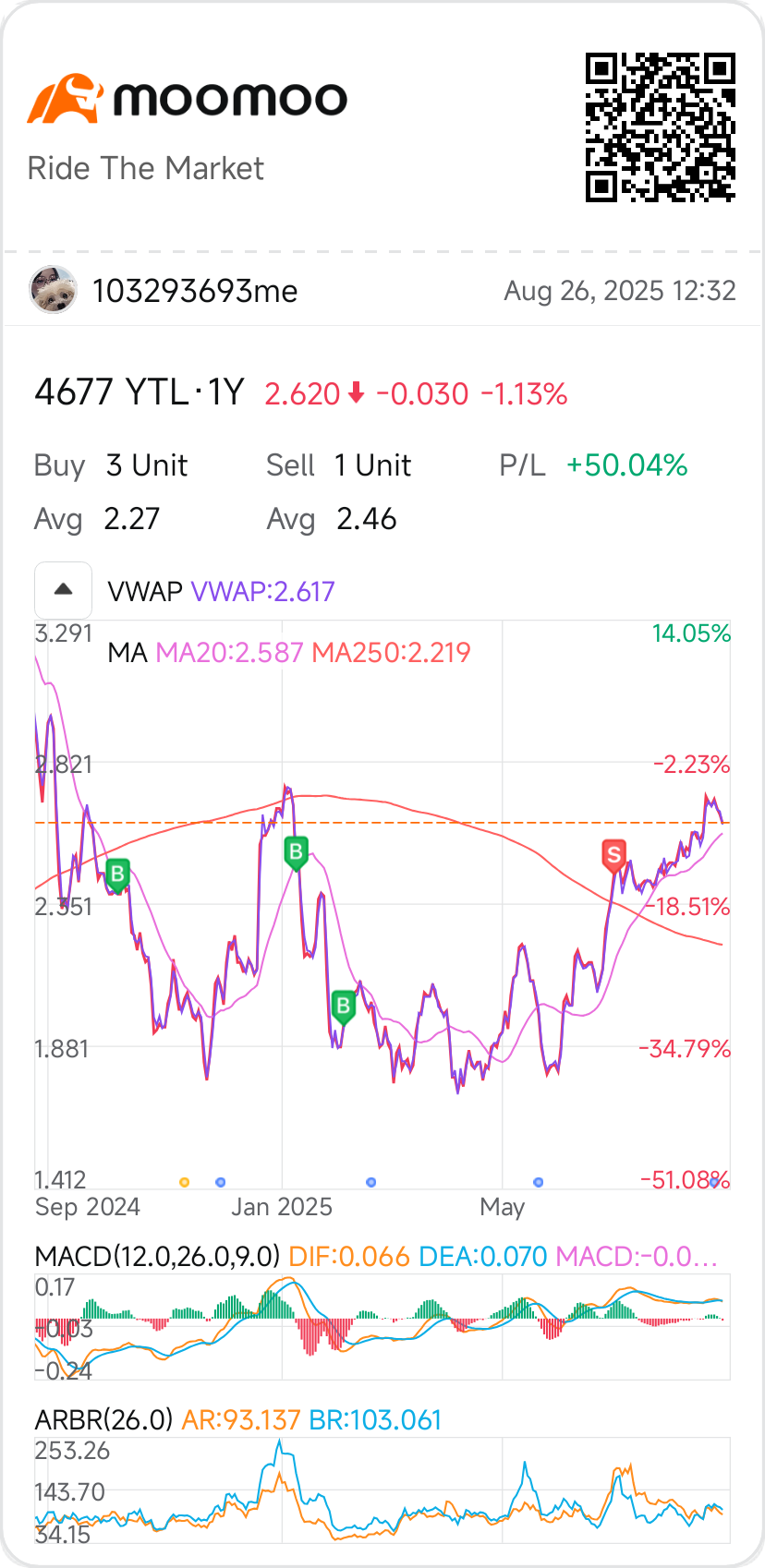Open MACD(12.0,26.0,9.0) indicator settings

[157, 1256]
